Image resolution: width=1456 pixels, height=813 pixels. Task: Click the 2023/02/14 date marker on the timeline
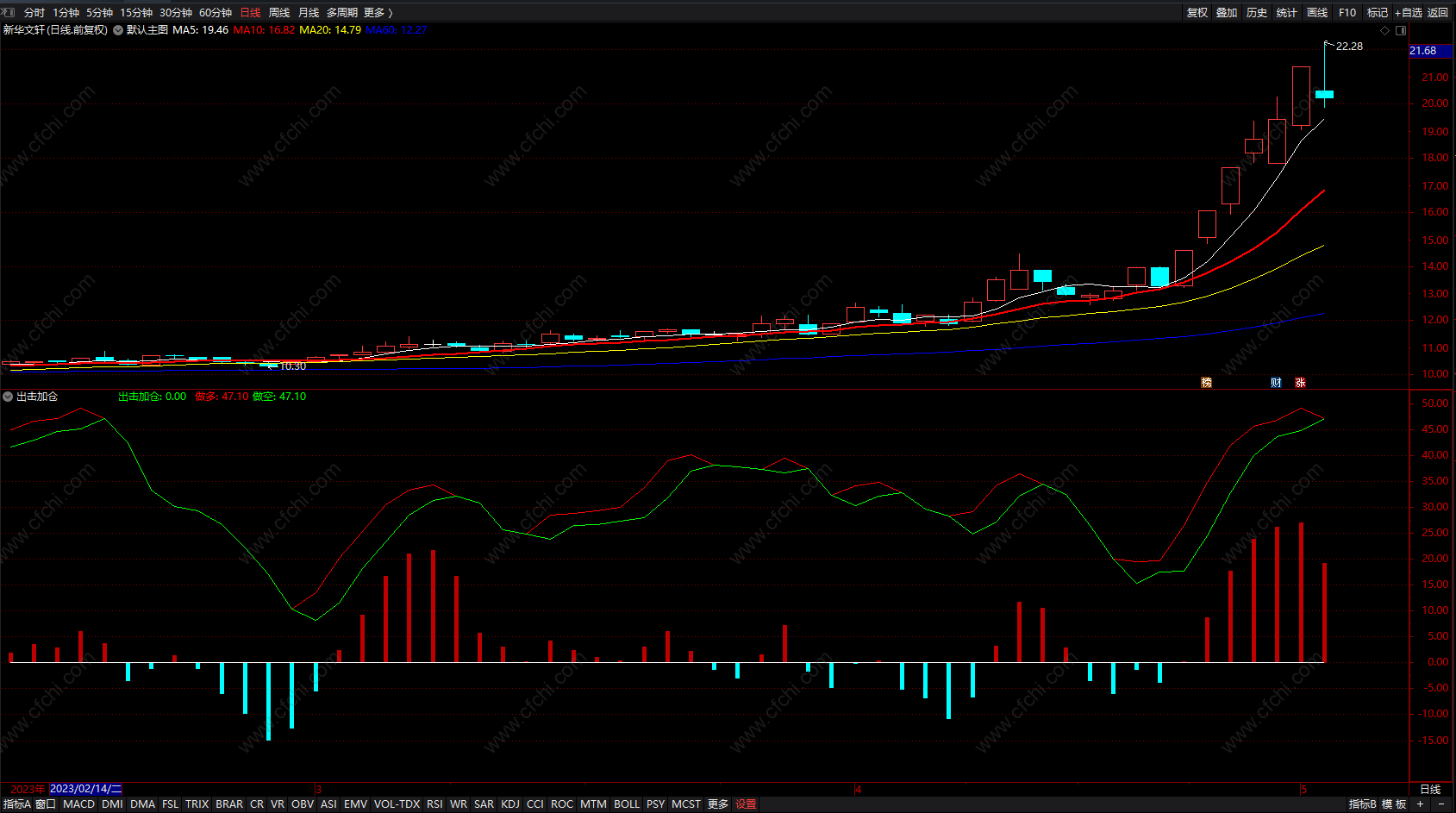(x=86, y=789)
